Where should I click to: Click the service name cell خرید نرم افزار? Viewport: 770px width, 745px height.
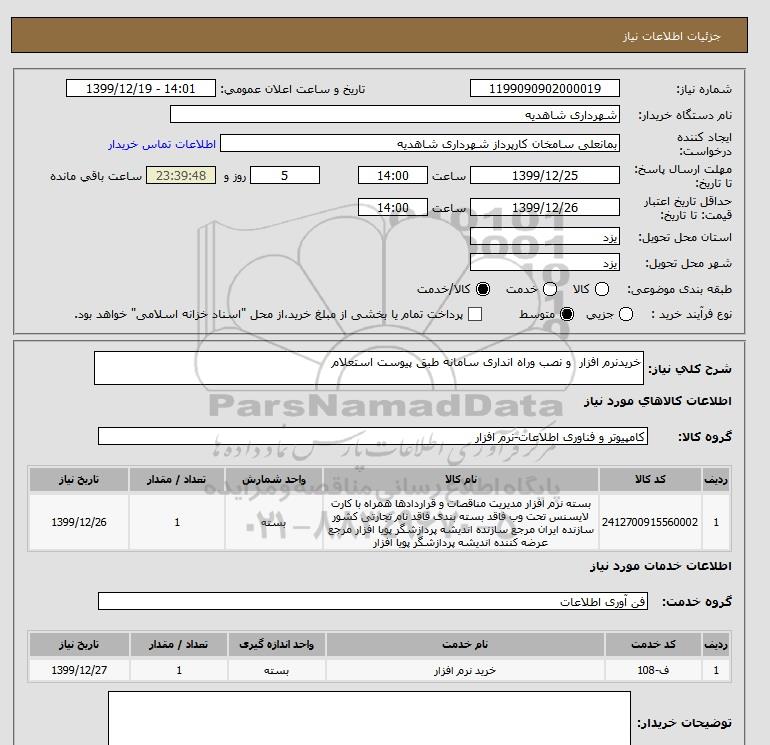tap(465, 670)
